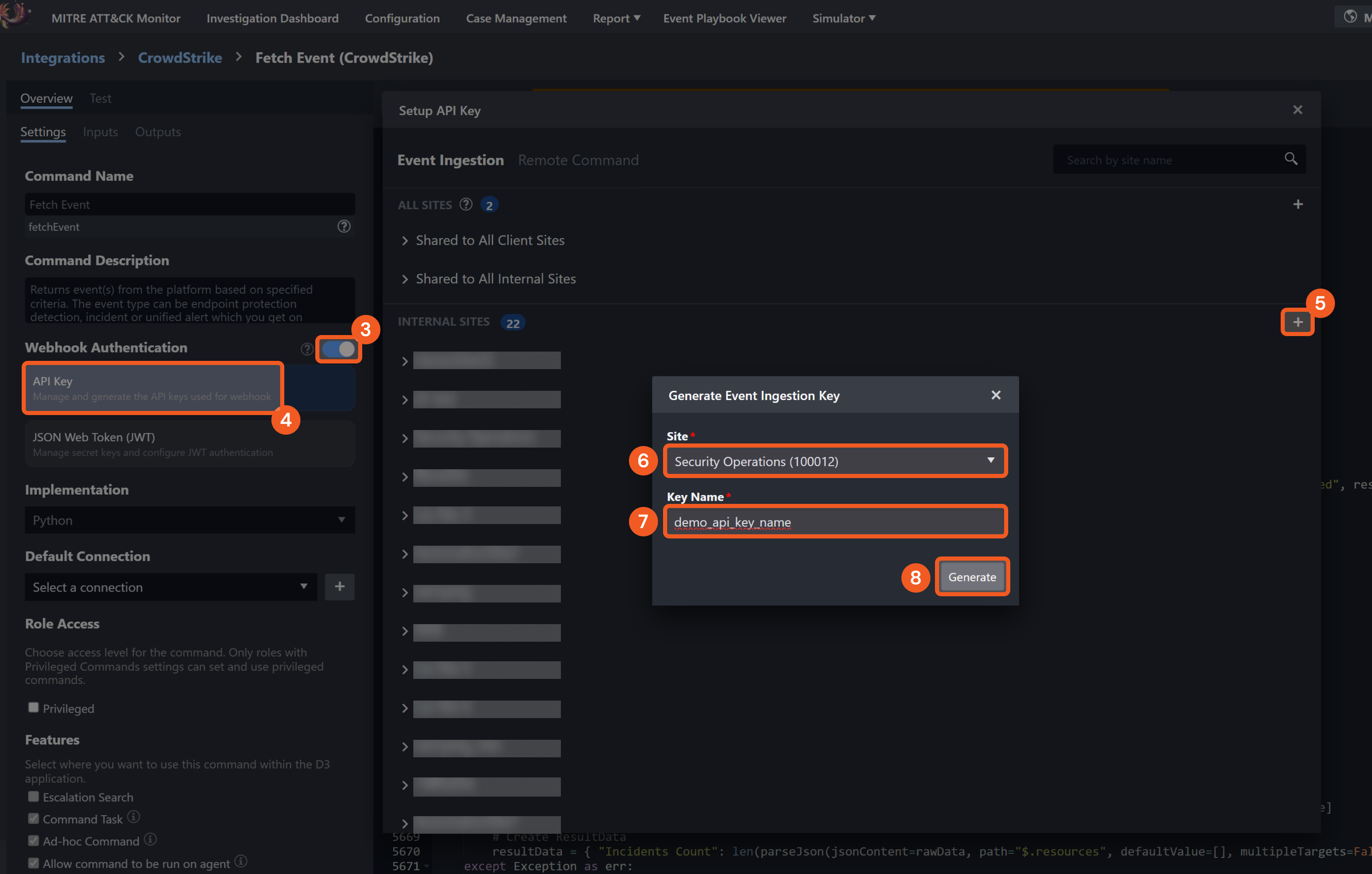The height and width of the screenshot is (874, 1372).
Task: Open the CrowdStrike breadcrumb link
Action: [x=180, y=58]
